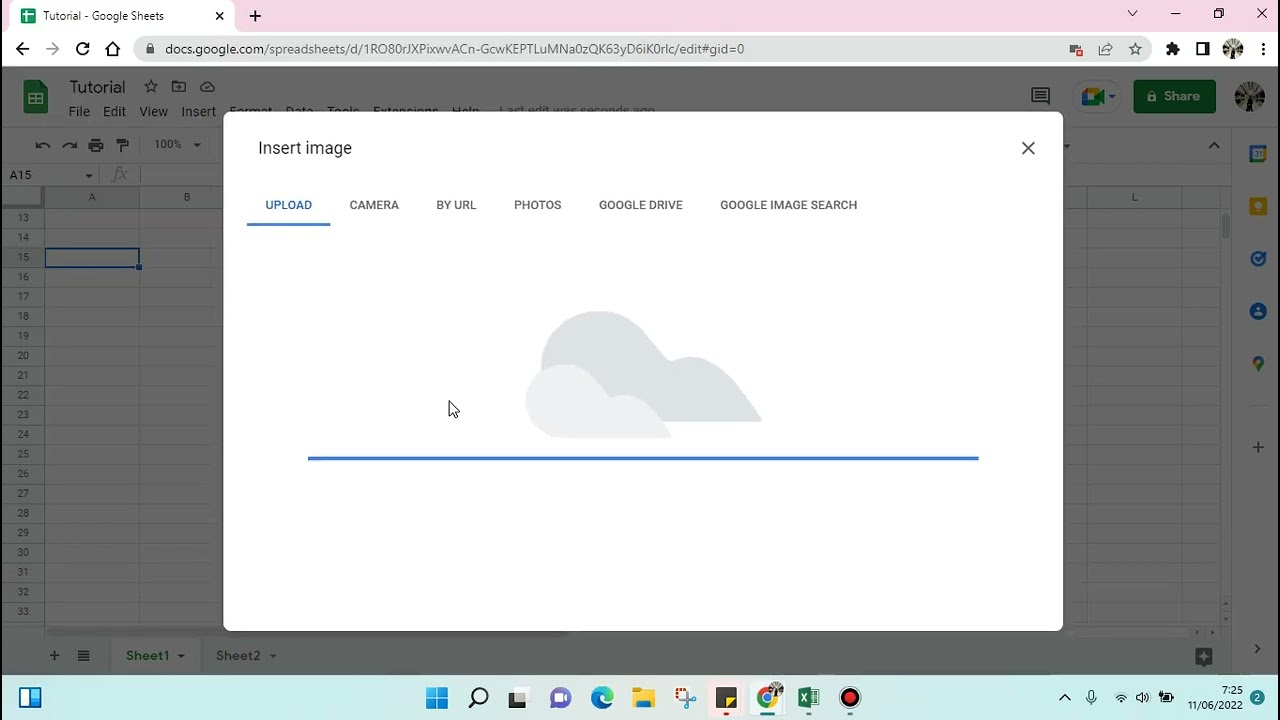Star the Tutorial document
The image size is (1280, 720).
coord(150,87)
